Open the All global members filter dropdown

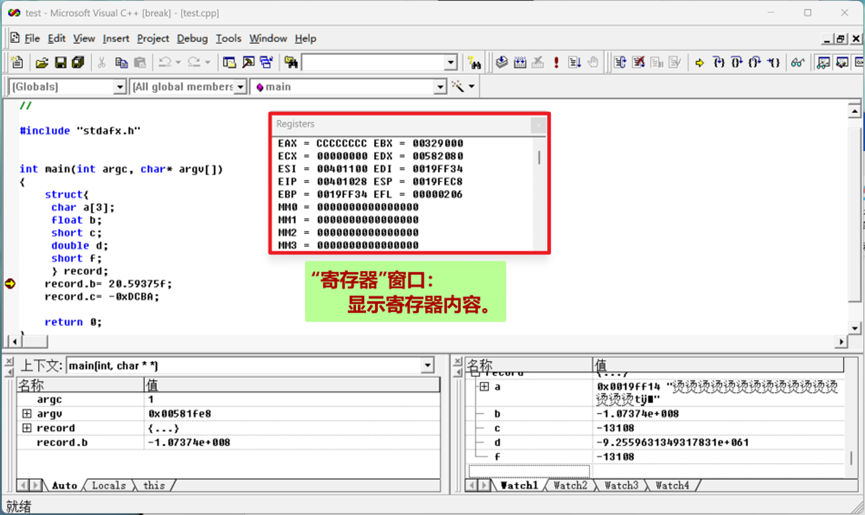pyautogui.click(x=240, y=87)
